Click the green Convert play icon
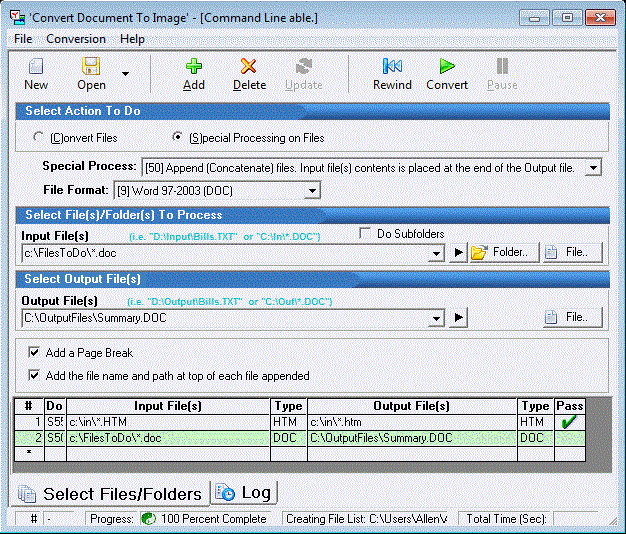 point(447,66)
